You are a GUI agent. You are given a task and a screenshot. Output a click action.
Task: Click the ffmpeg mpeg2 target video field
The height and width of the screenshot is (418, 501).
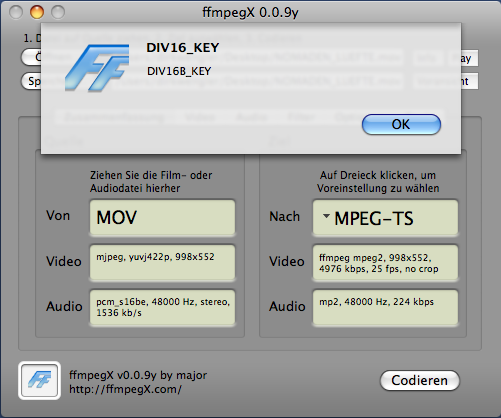point(385,262)
